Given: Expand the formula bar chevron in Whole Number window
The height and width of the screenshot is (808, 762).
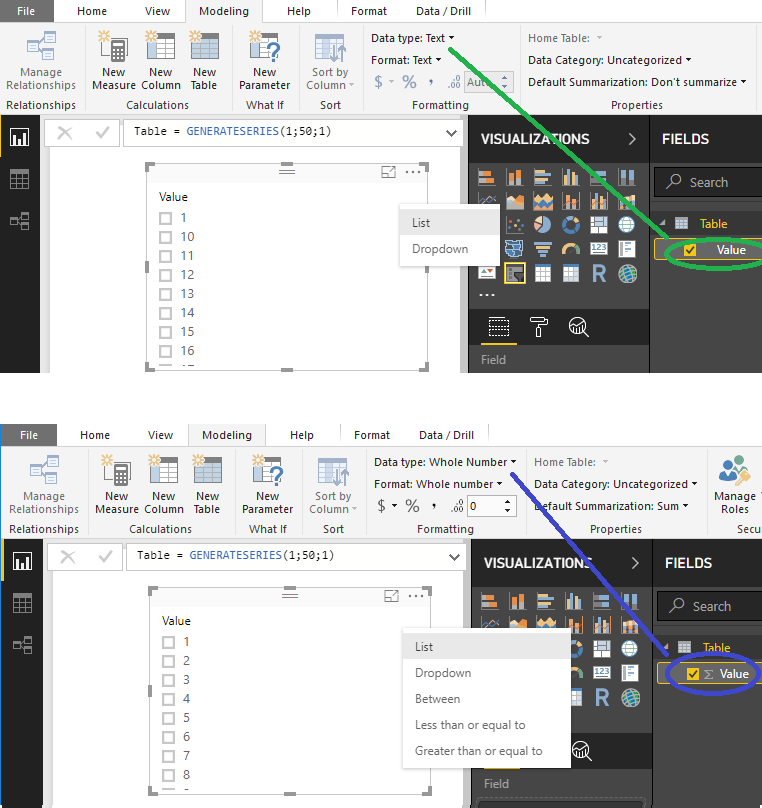Looking at the screenshot, I should 454,557.
